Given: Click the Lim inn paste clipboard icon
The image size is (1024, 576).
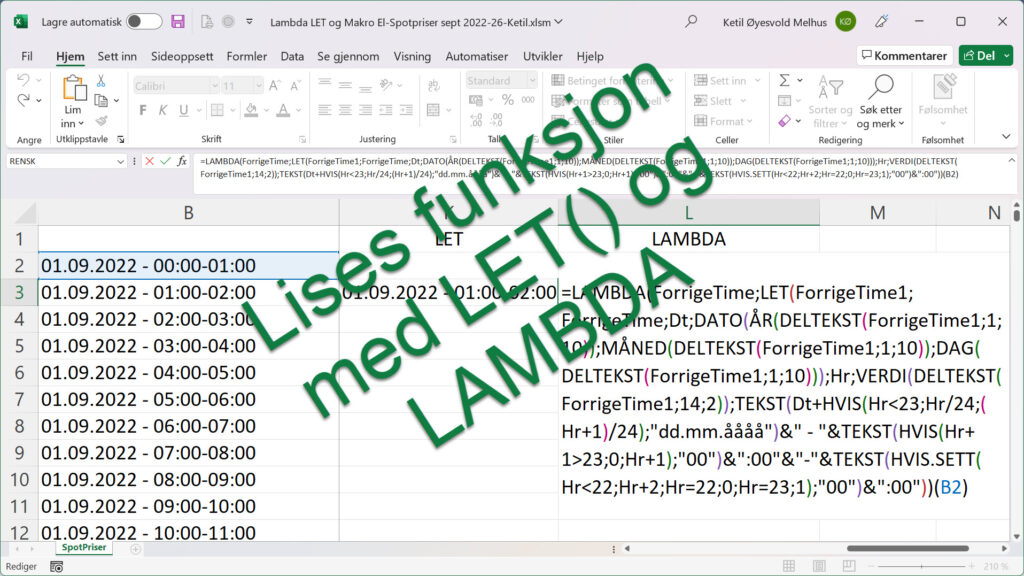Looking at the screenshot, I should click(74, 89).
